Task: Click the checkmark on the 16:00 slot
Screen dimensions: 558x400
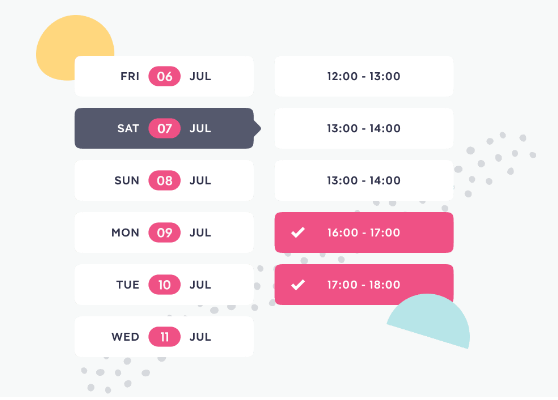Action: (298, 232)
